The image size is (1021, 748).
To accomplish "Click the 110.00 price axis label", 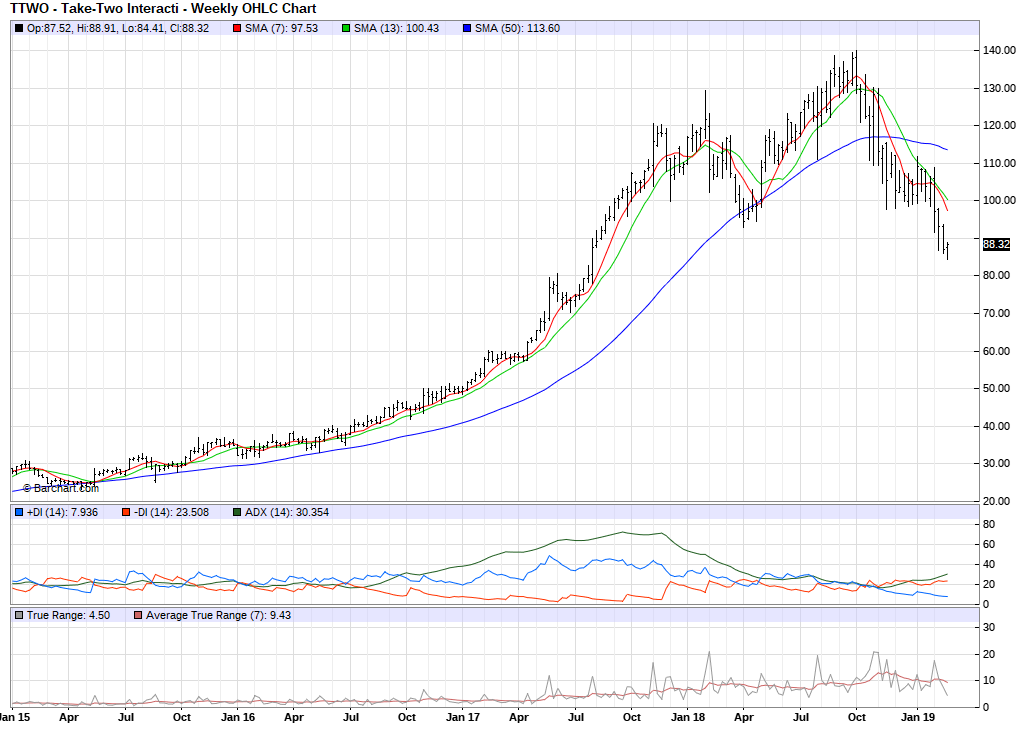I will click(x=999, y=163).
